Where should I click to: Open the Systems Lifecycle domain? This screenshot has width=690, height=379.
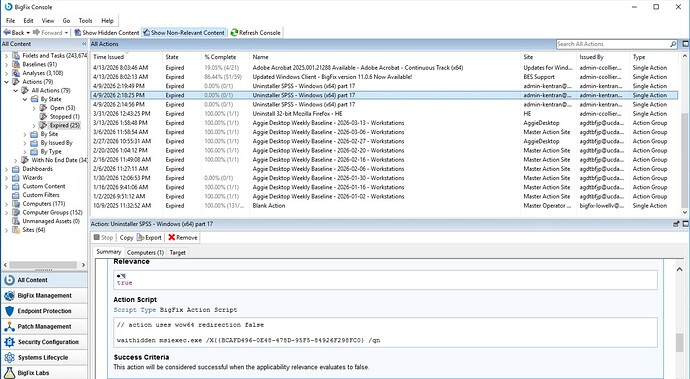pyautogui.click(x=44, y=357)
